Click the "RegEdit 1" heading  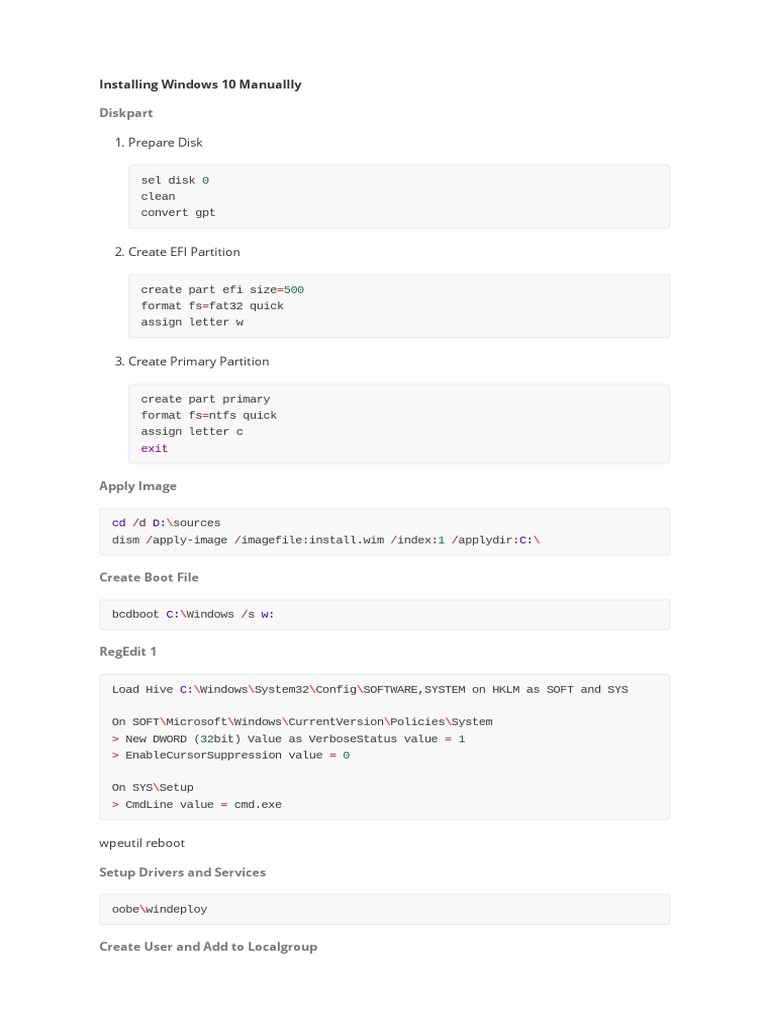tap(128, 651)
